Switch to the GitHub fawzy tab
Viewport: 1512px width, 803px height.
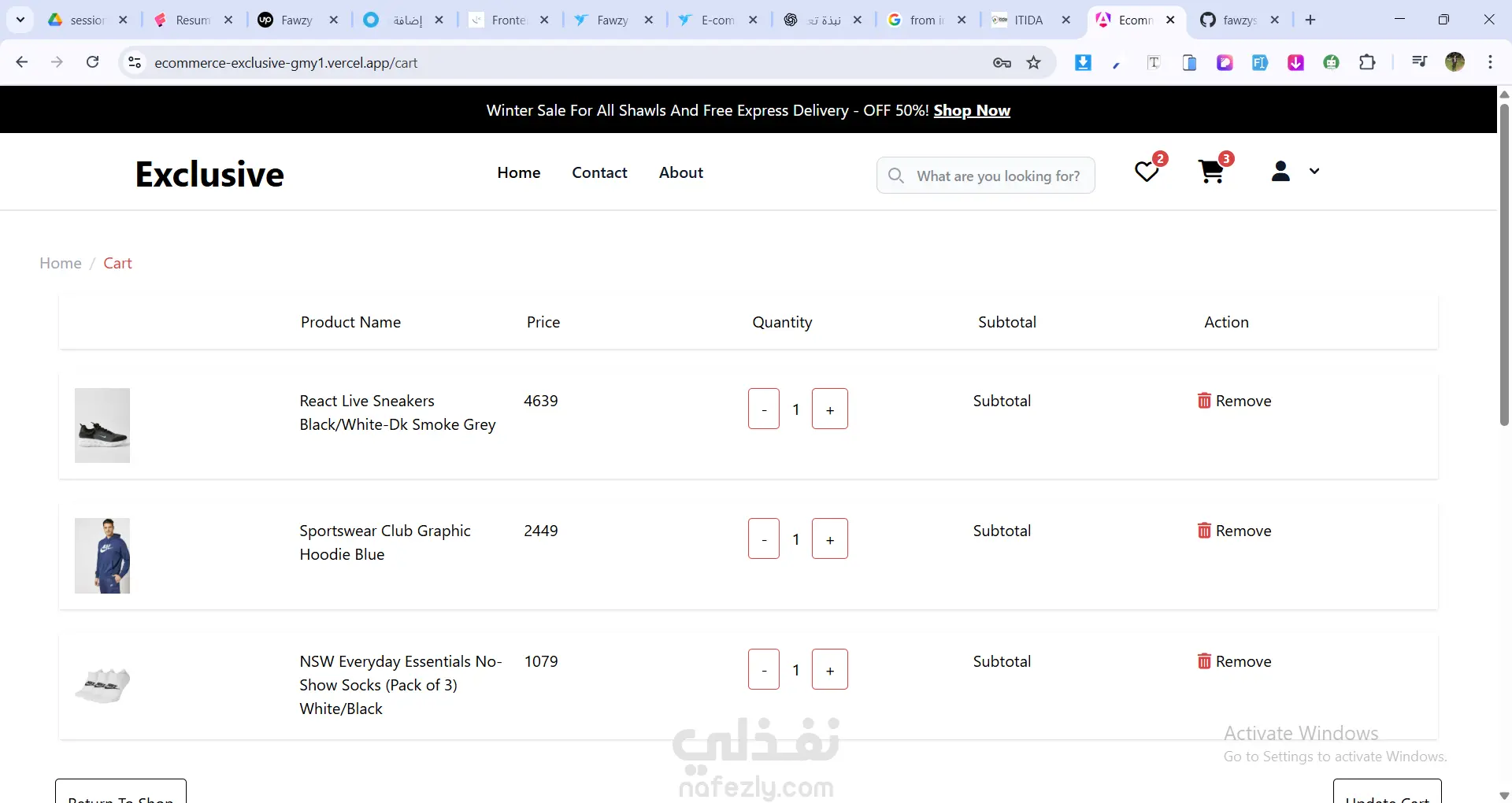(x=1240, y=20)
